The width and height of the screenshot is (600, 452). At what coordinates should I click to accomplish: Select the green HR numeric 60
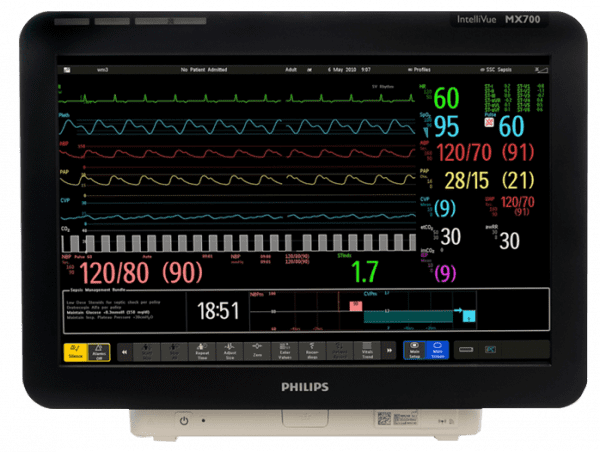(x=446, y=98)
